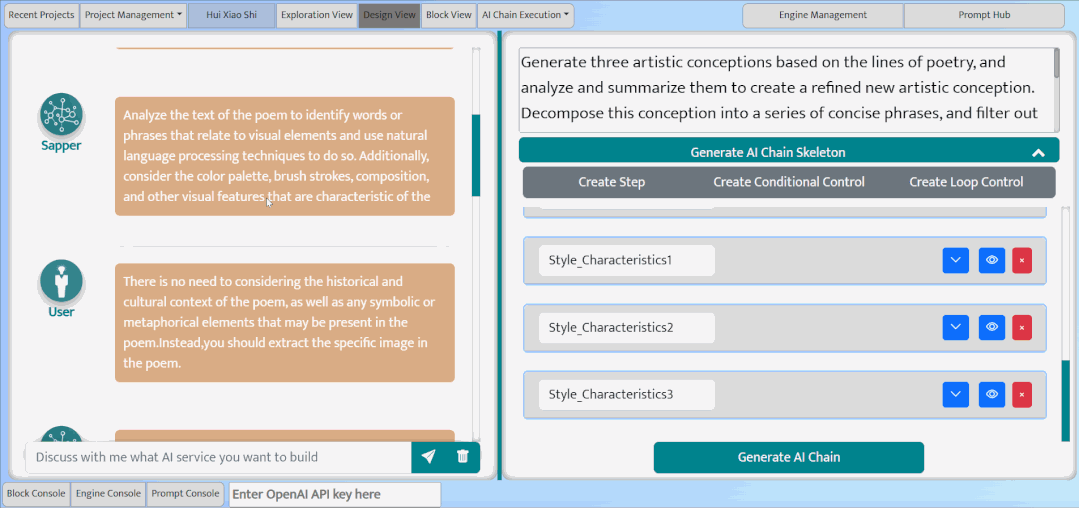Click the Generate AI Chain button
Screen dimensions: 1079x508
click(x=789, y=457)
